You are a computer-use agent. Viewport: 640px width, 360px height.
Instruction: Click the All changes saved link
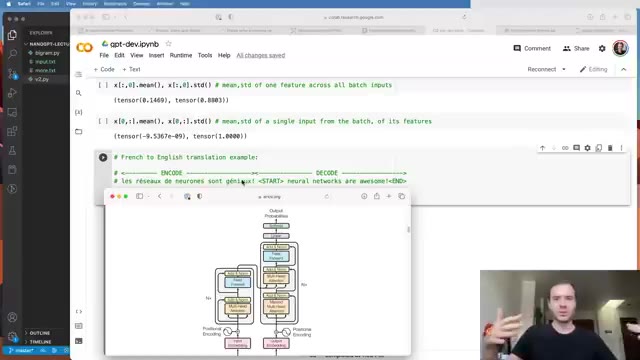pos(261,55)
